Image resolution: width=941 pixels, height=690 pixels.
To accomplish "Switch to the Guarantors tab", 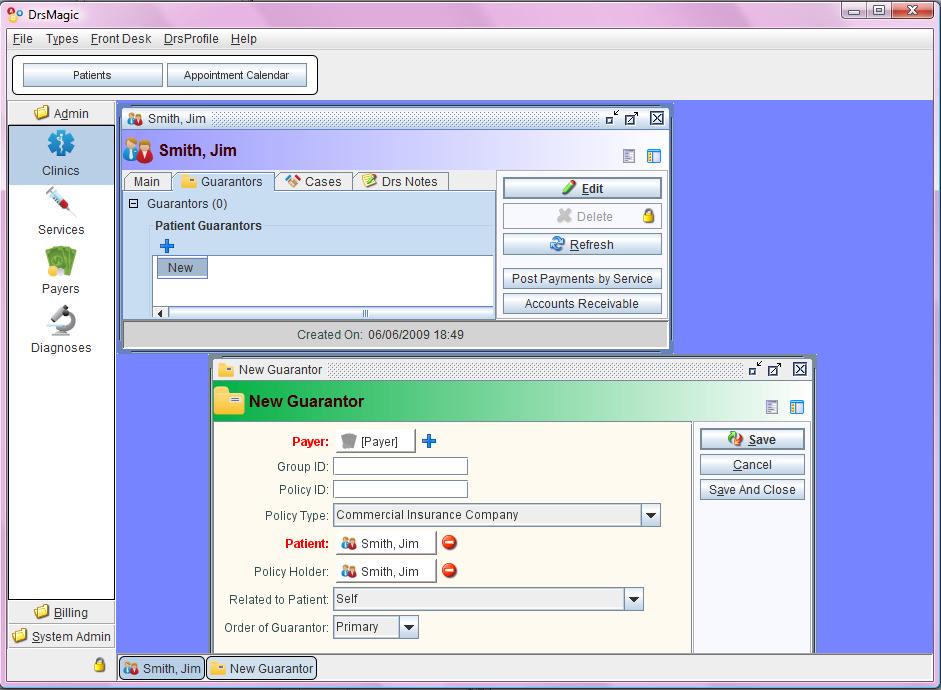I will tap(223, 181).
